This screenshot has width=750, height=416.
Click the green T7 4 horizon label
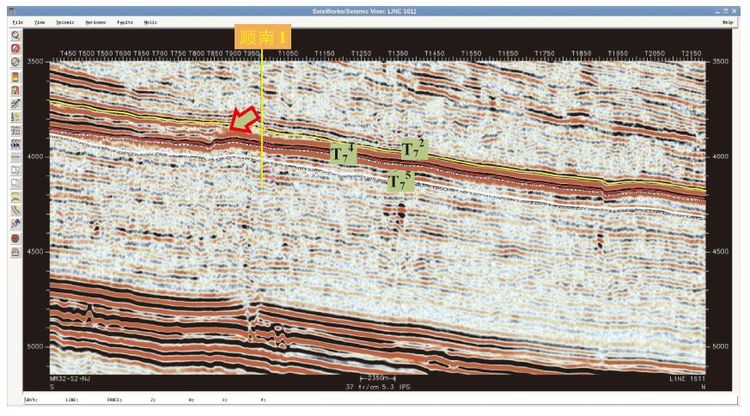coord(342,153)
